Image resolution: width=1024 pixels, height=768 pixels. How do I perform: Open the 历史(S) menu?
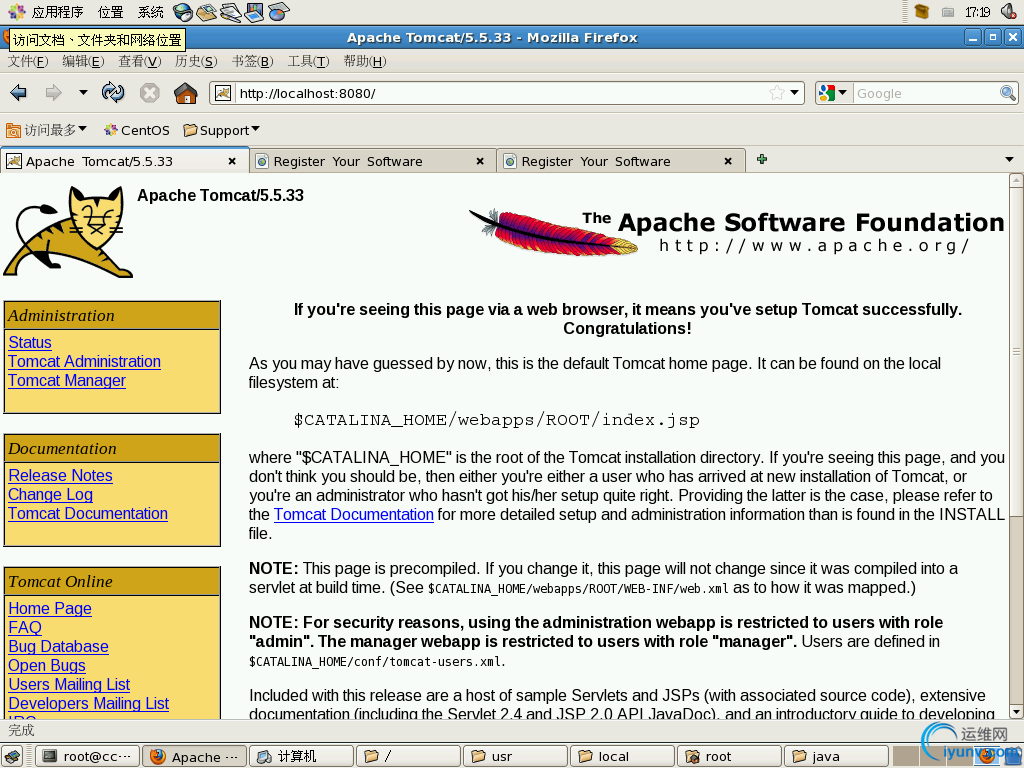196,61
